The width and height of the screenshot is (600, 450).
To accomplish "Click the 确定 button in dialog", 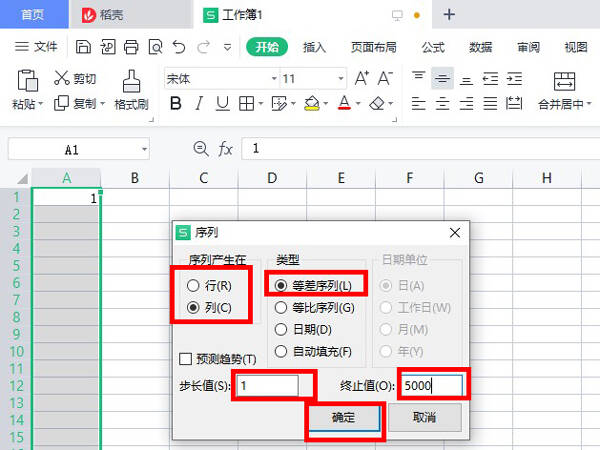I will coord(344,417).
